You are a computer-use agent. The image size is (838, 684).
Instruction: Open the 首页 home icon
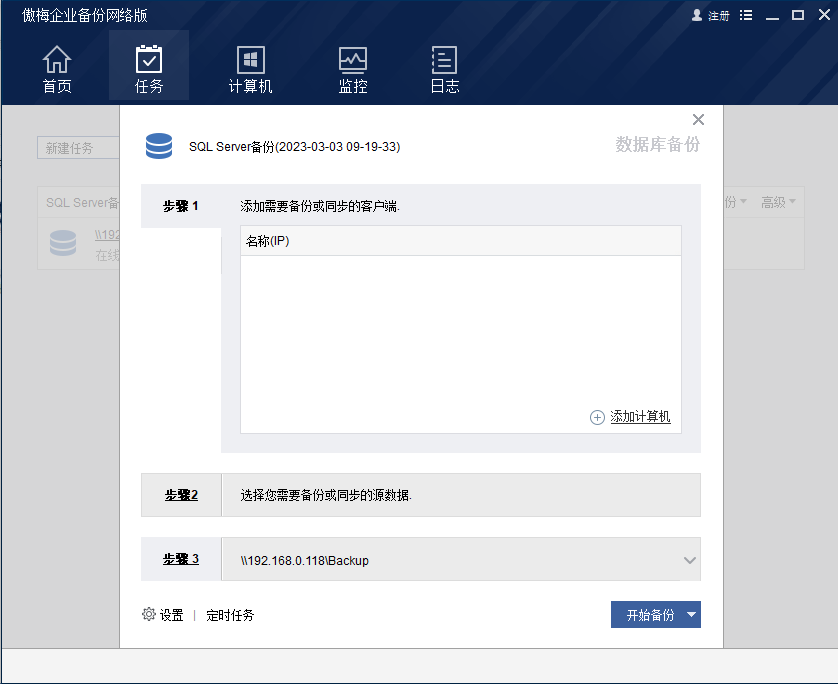[x=57, y=60]
